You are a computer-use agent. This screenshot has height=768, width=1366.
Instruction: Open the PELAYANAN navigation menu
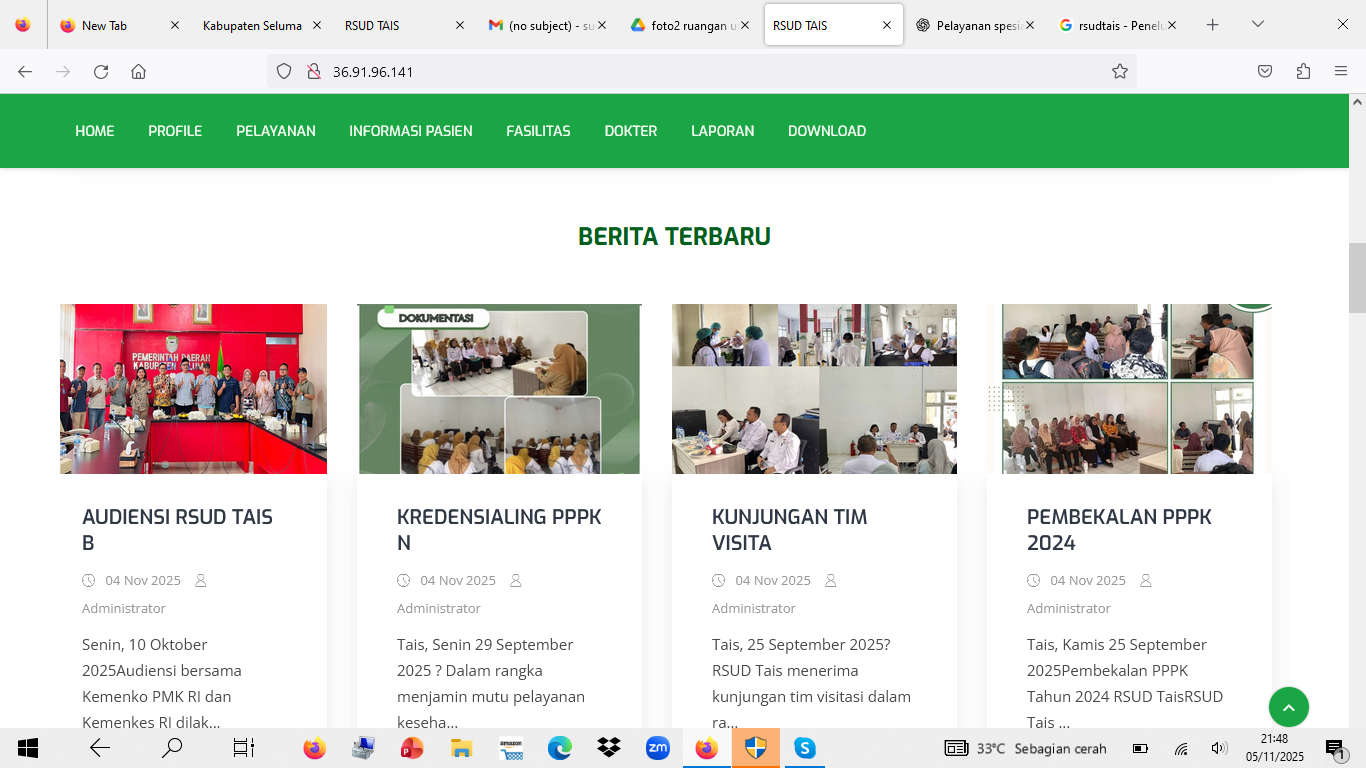coord(275,131)
